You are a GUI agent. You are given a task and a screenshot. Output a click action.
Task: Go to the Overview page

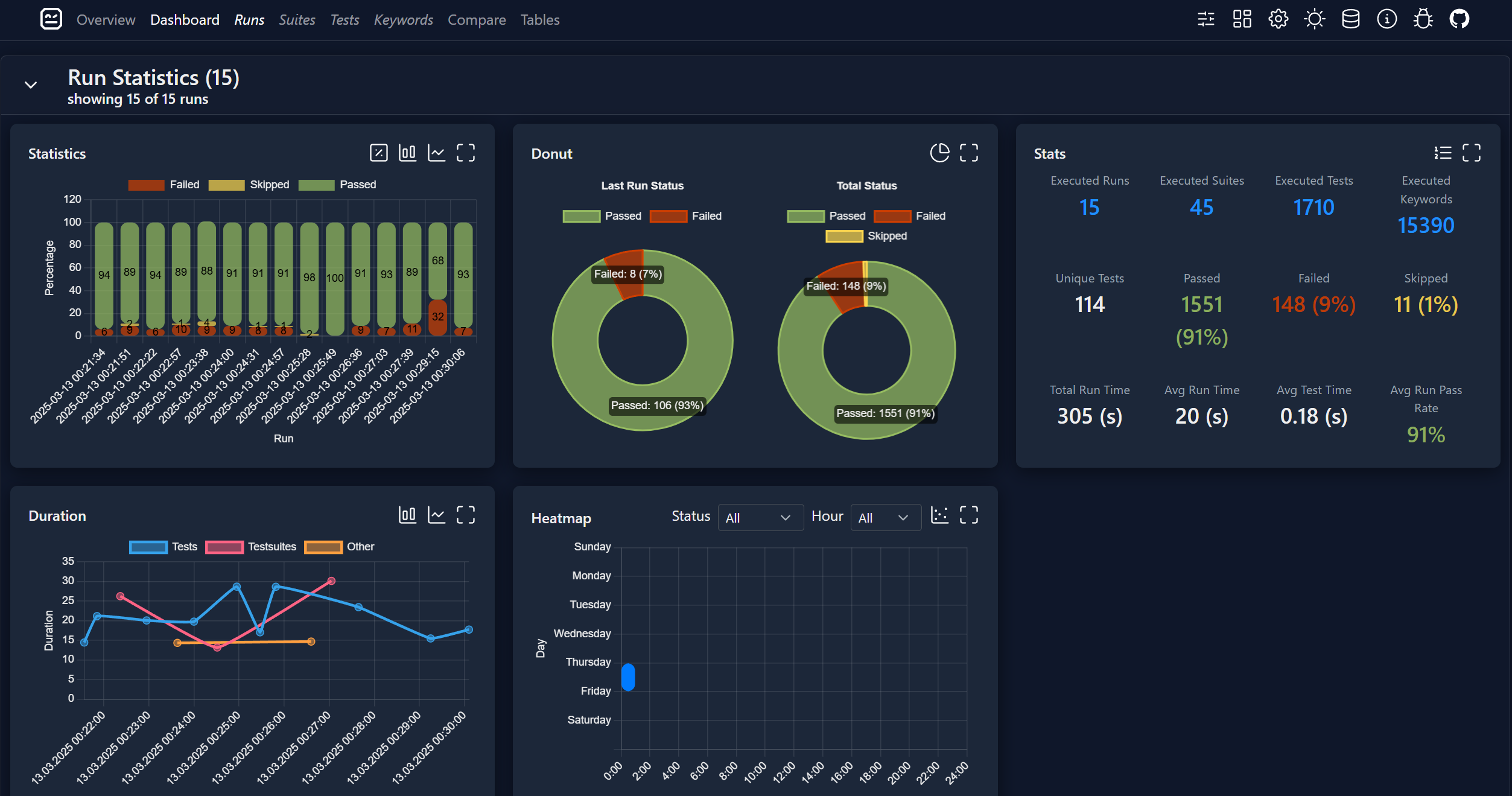[x=106, y=20]
